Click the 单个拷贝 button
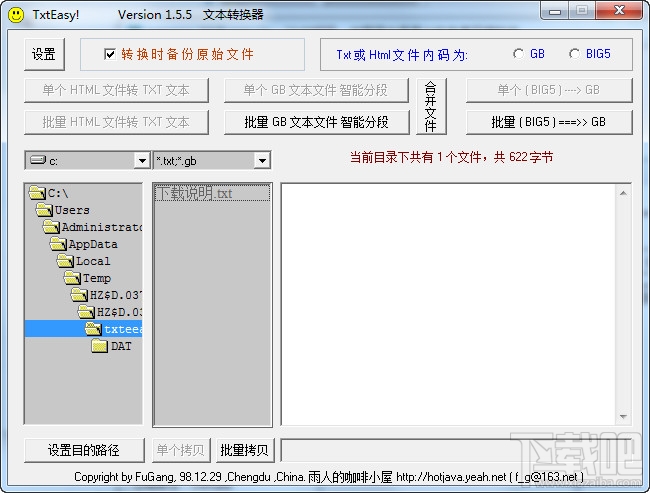Screen dimensions: 650x493 coord(181,450)
